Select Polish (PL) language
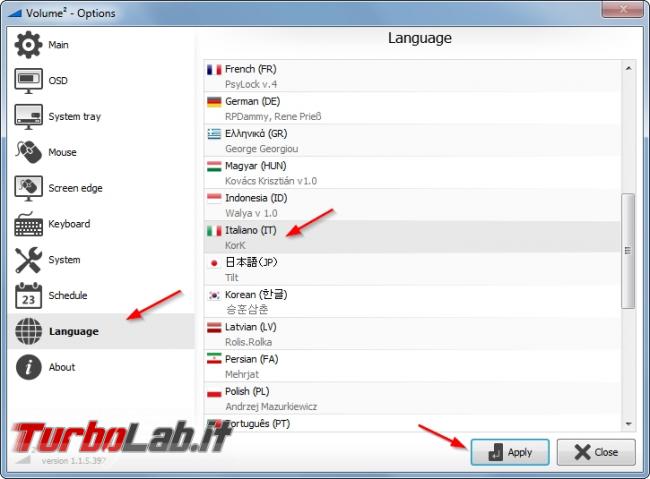 click(412, 399)
